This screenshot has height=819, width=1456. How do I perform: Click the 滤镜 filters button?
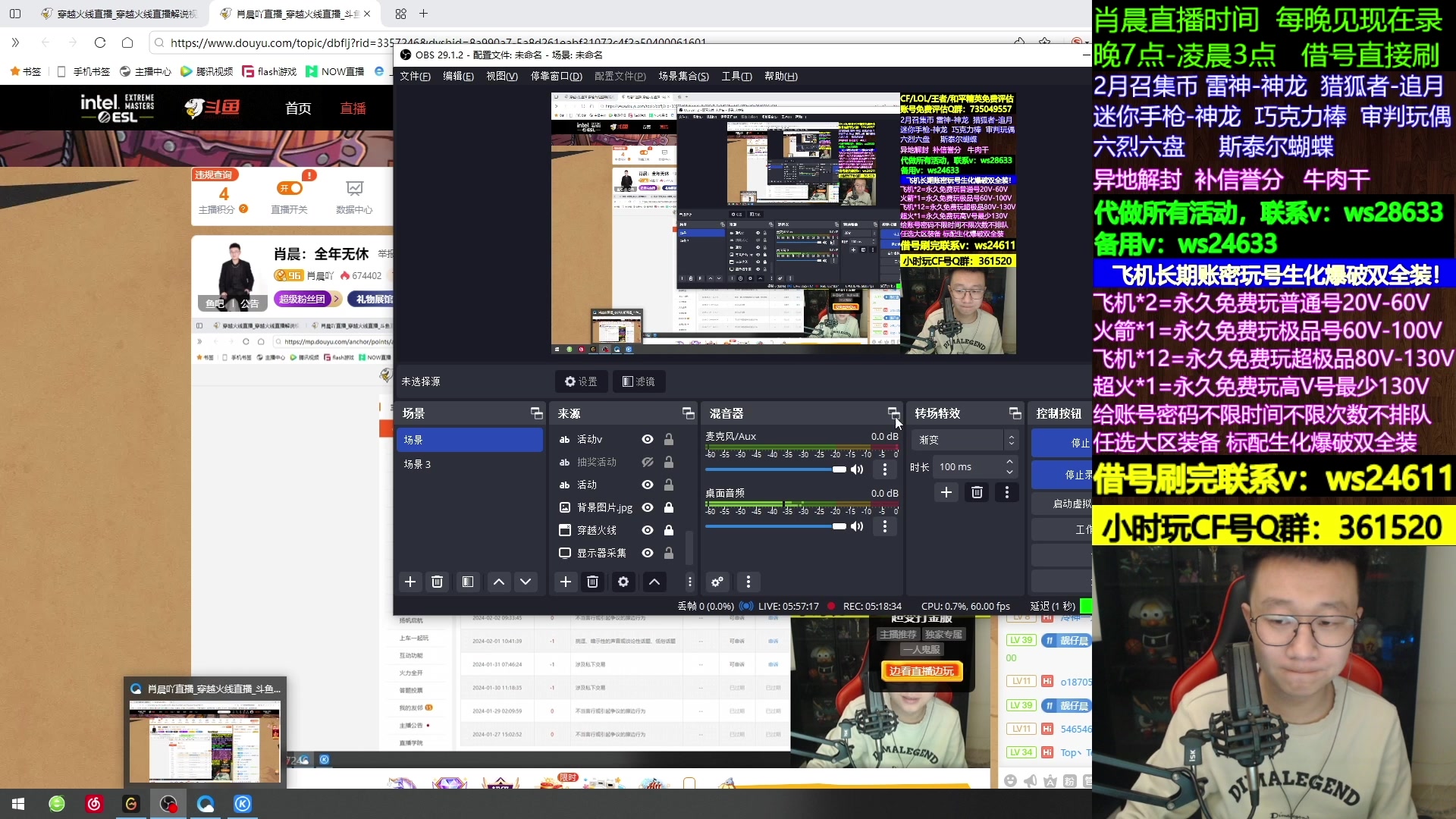point(639,381)
